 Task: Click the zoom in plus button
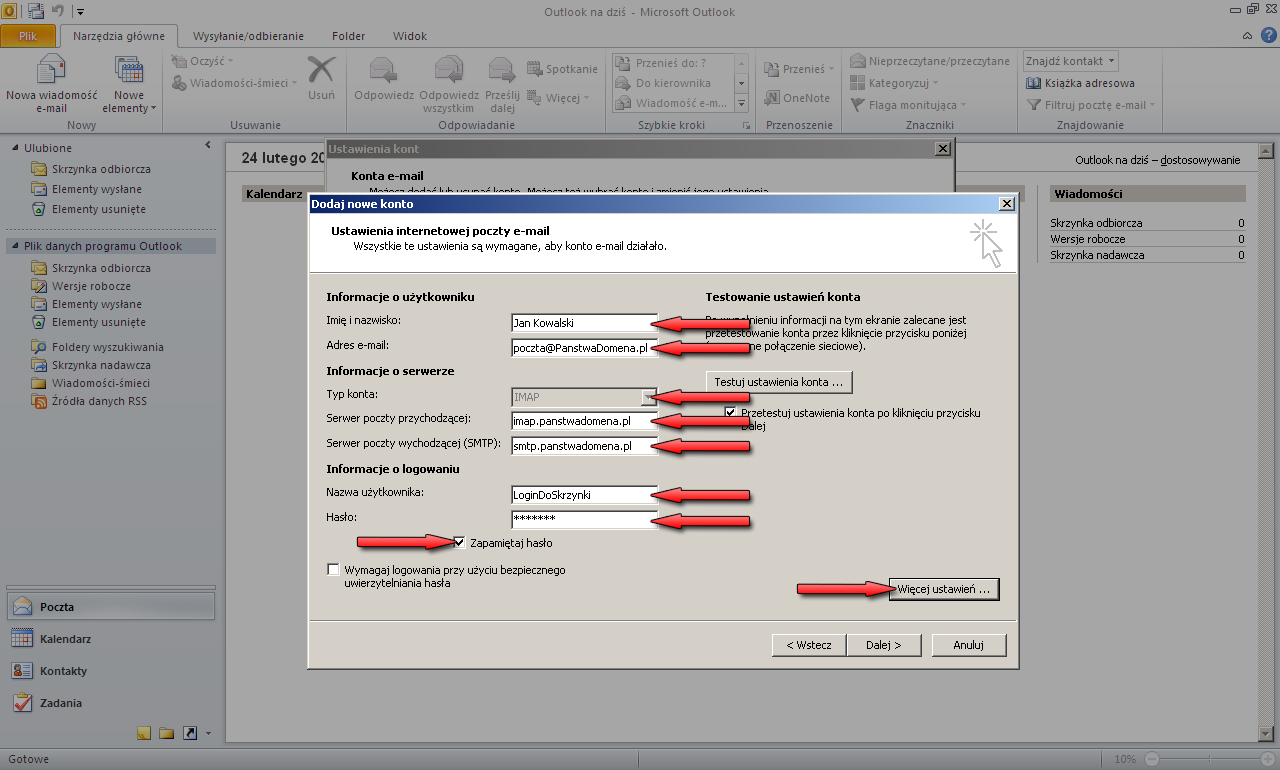coord(1267,759)
